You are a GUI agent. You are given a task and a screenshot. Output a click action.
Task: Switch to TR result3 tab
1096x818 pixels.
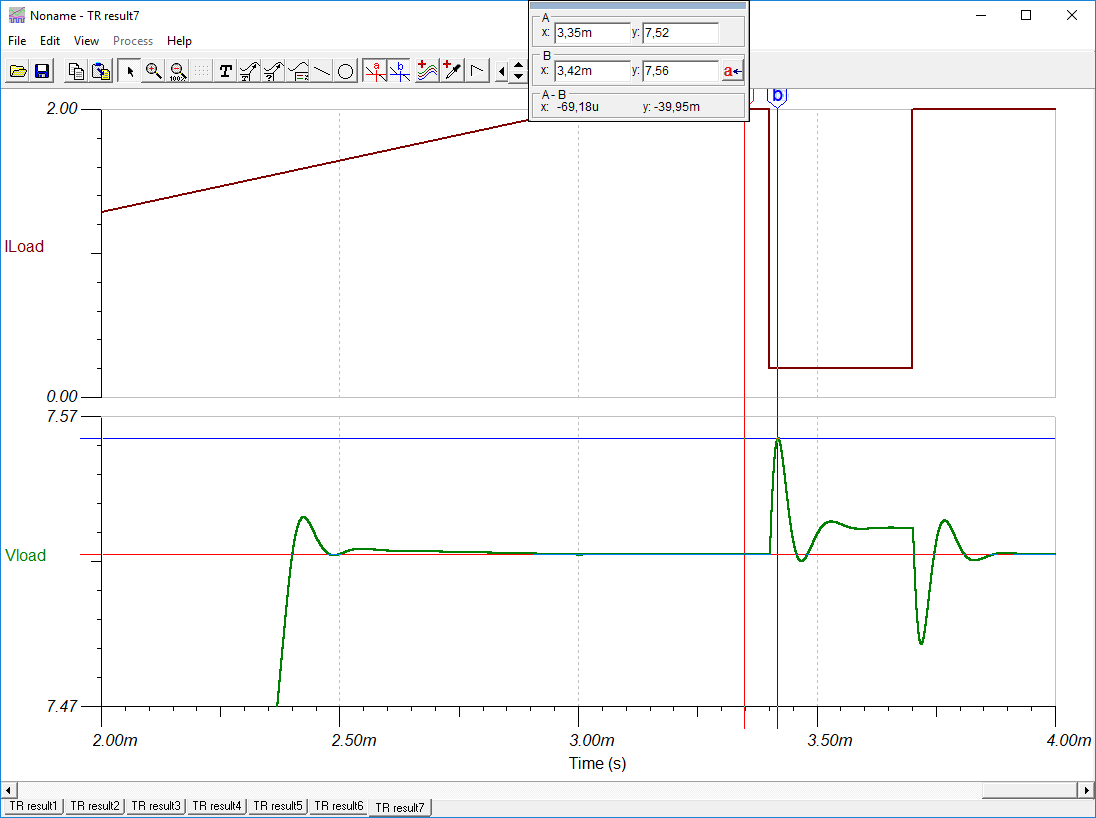point(156,806)
